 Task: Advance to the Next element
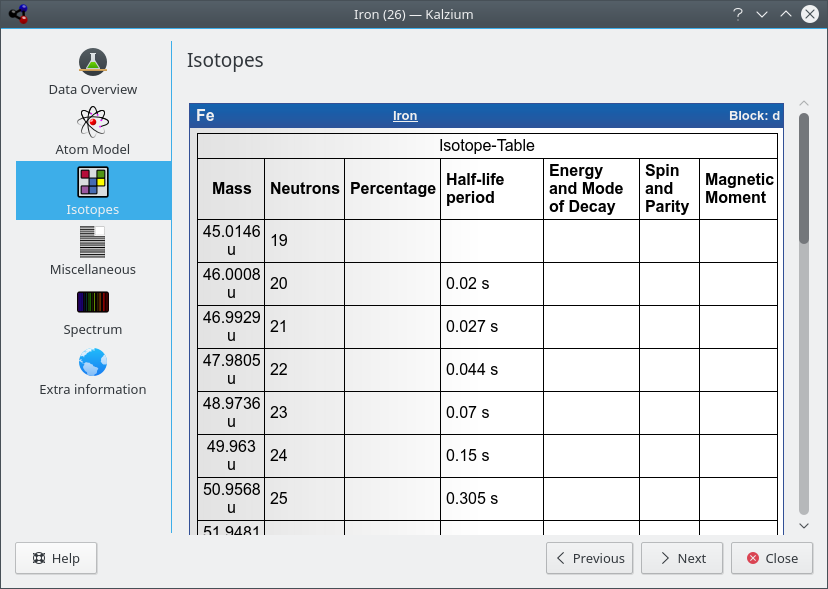[x=681, y=558]
